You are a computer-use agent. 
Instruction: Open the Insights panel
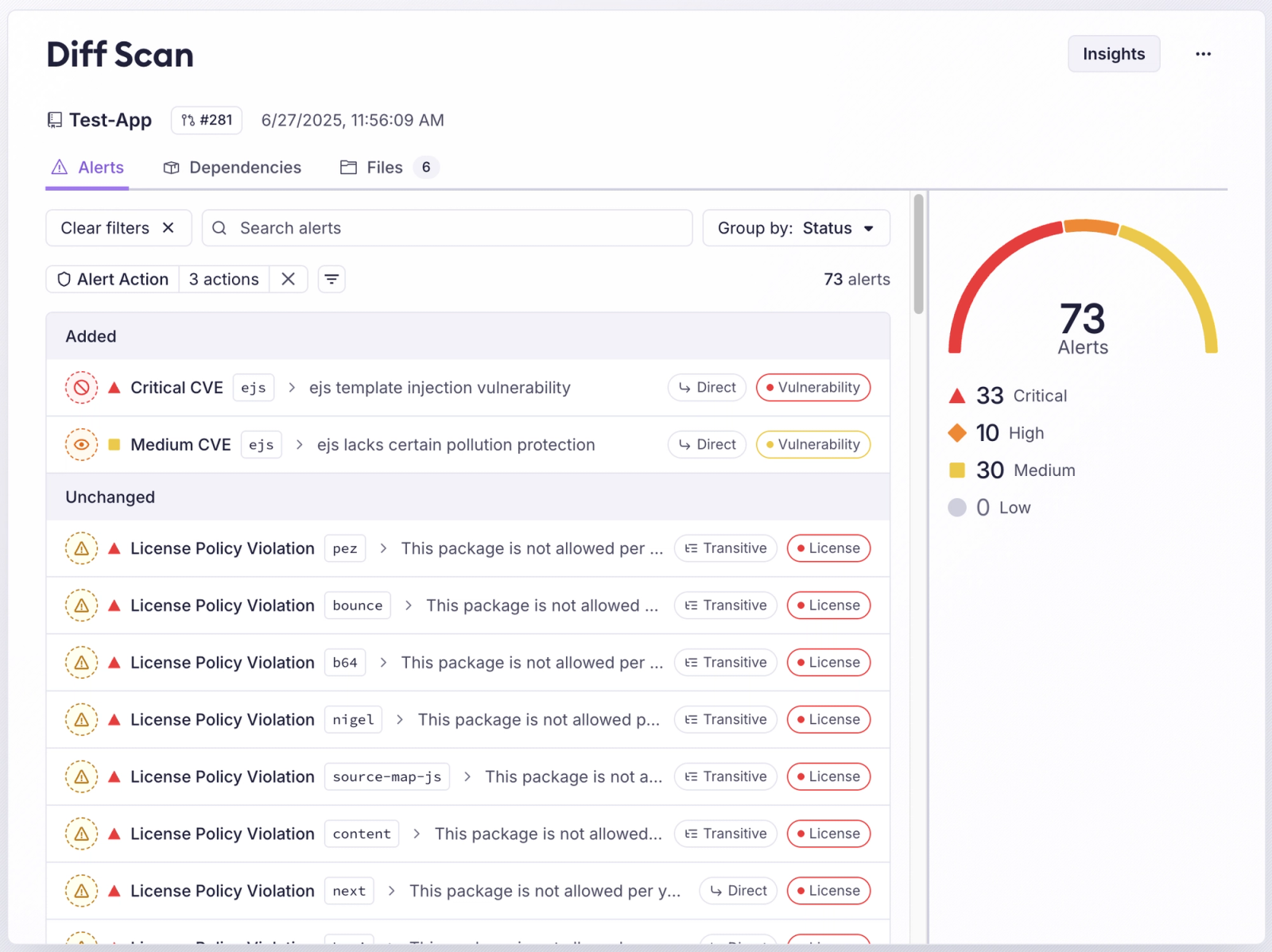click(x=1113, y=54)
